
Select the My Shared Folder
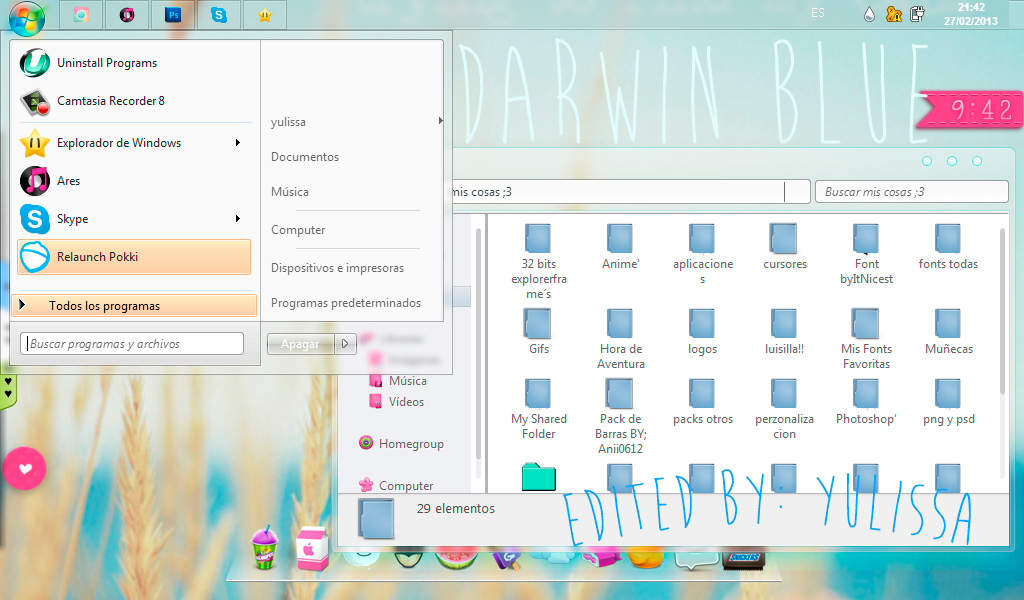[x=539, y=409]
